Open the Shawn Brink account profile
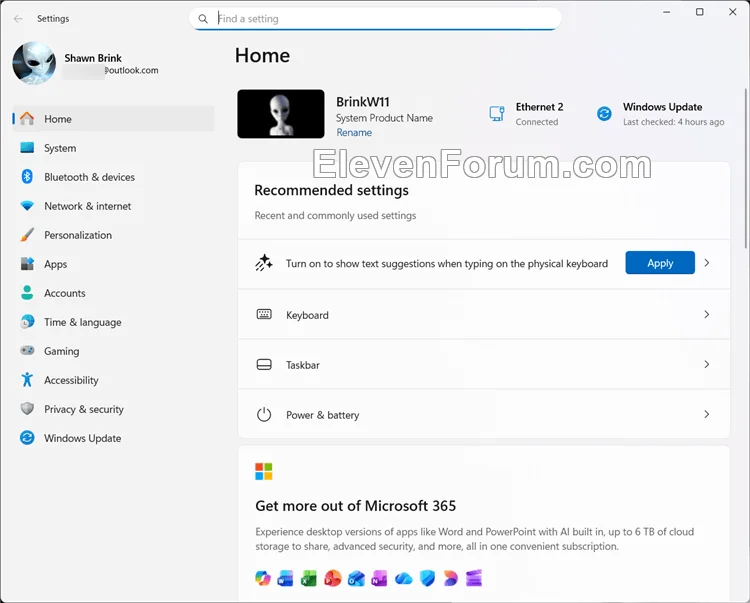The image size is (750, 603). point(86,64)
